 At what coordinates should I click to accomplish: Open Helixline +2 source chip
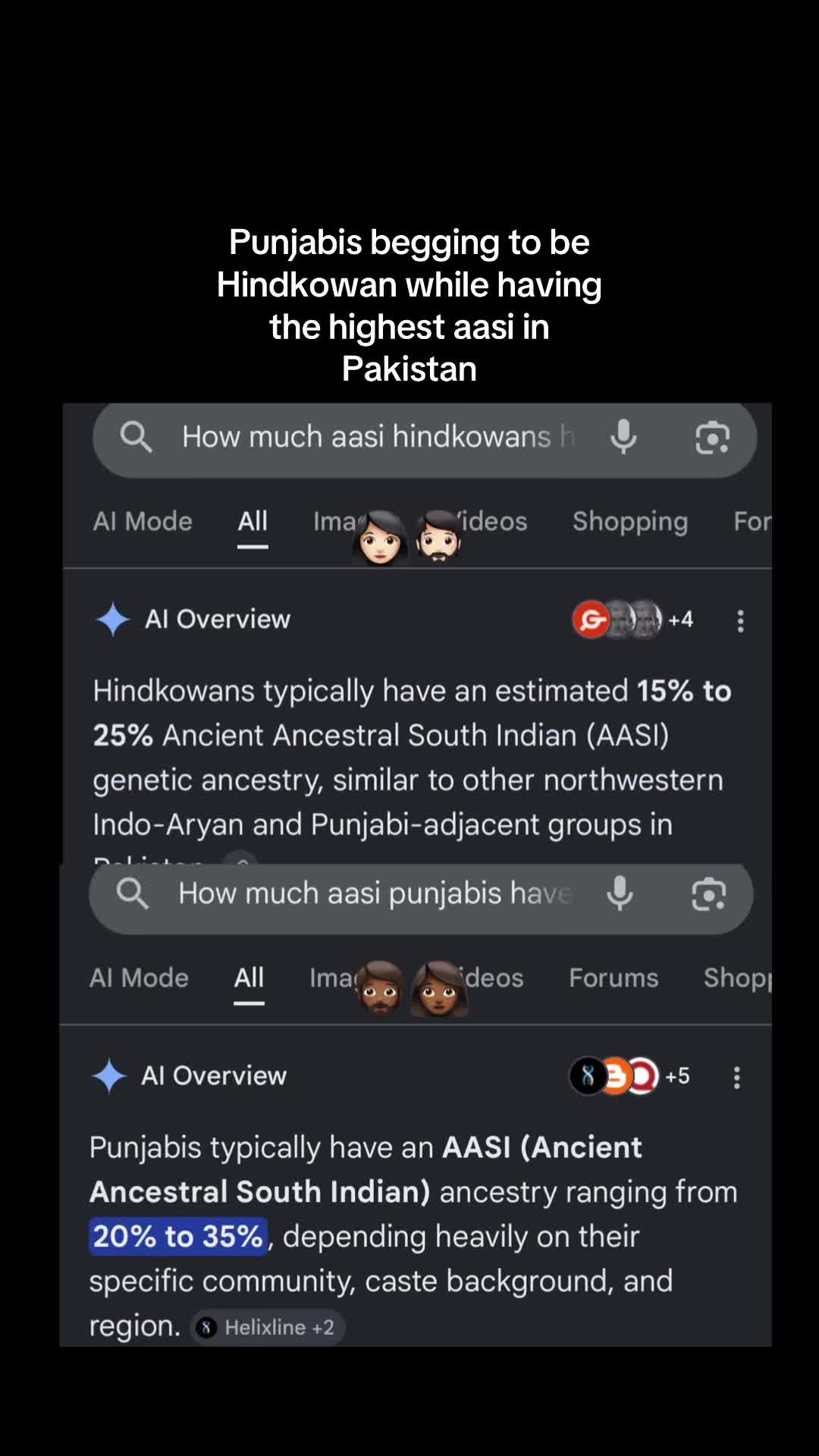267,1327
